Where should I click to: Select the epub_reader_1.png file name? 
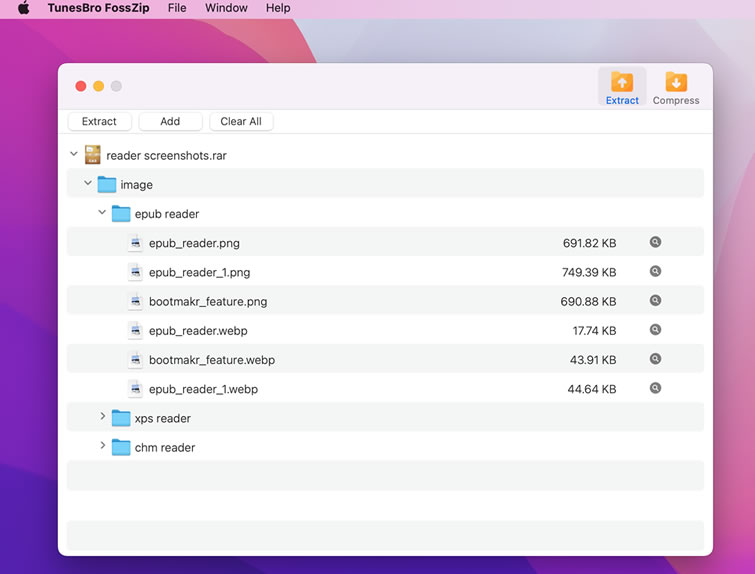pyautogui.click(x=199, y=273)
